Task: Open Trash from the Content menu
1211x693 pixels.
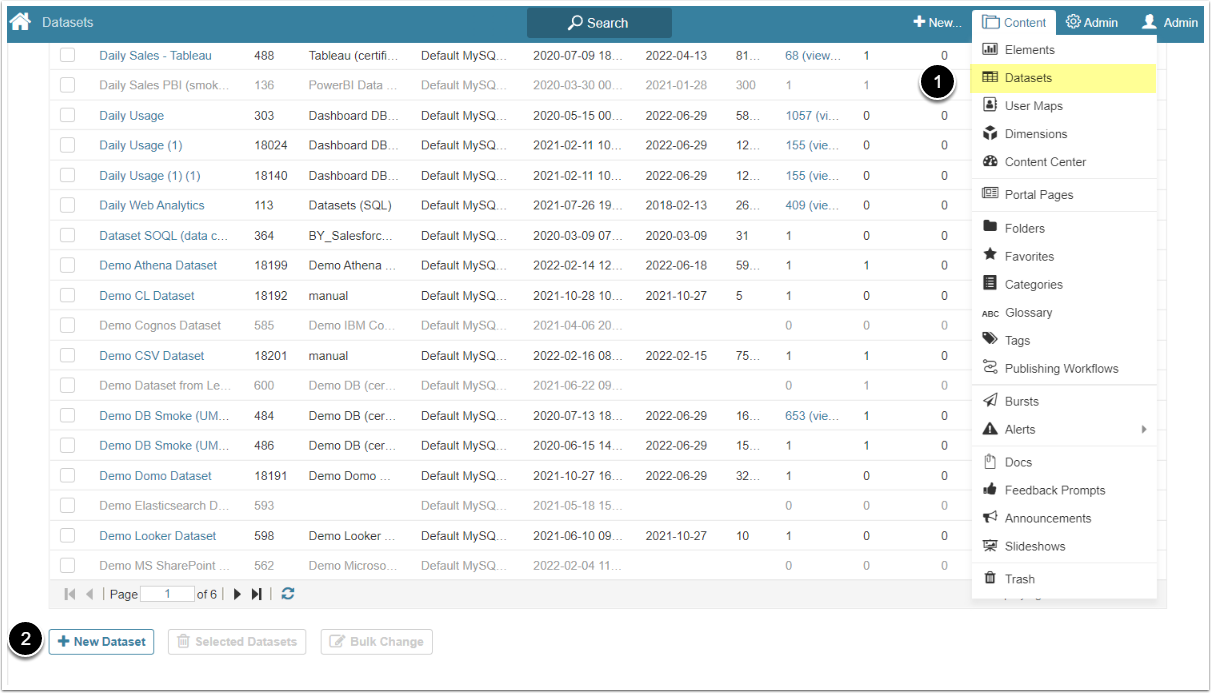Action: 1019,579
